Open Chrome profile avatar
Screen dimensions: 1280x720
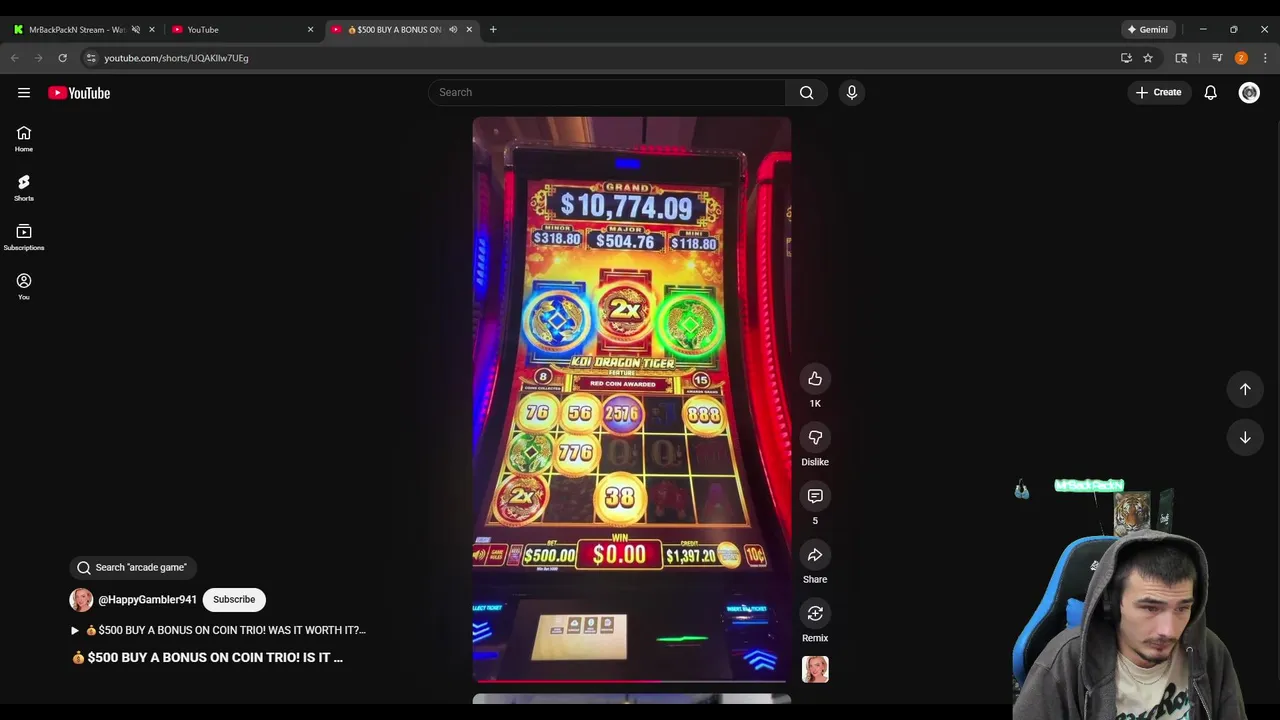1241,58
